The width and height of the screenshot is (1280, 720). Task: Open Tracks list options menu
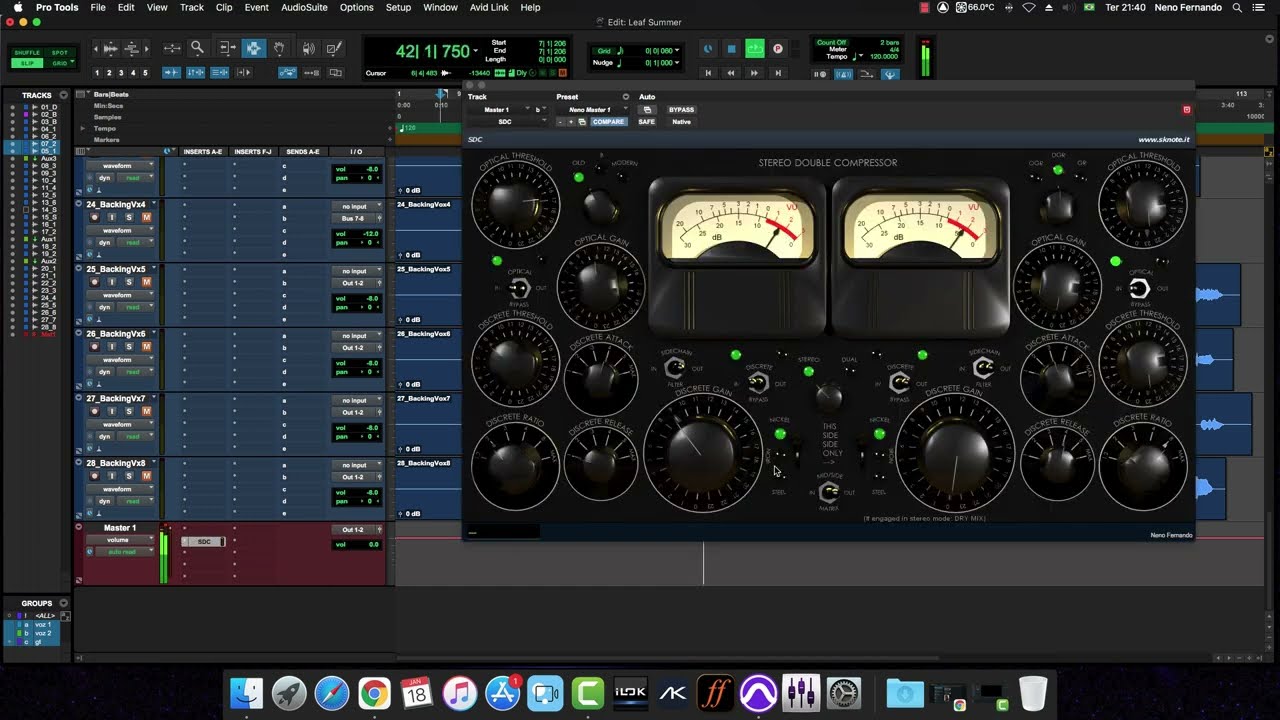tap(63, 95)
